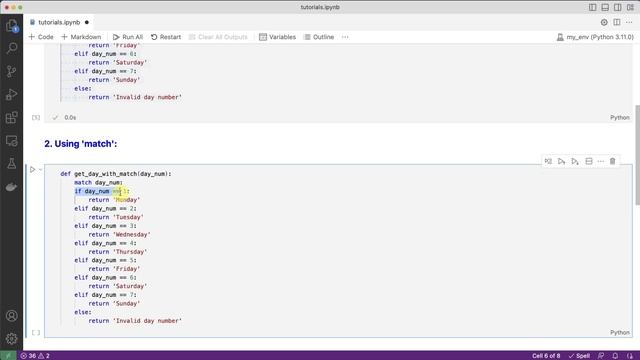Viewport: 640px width, 360px height.
Task: Open notebook toolbar overflow menu
Action: pyautogui.click(x=345, y=37)
